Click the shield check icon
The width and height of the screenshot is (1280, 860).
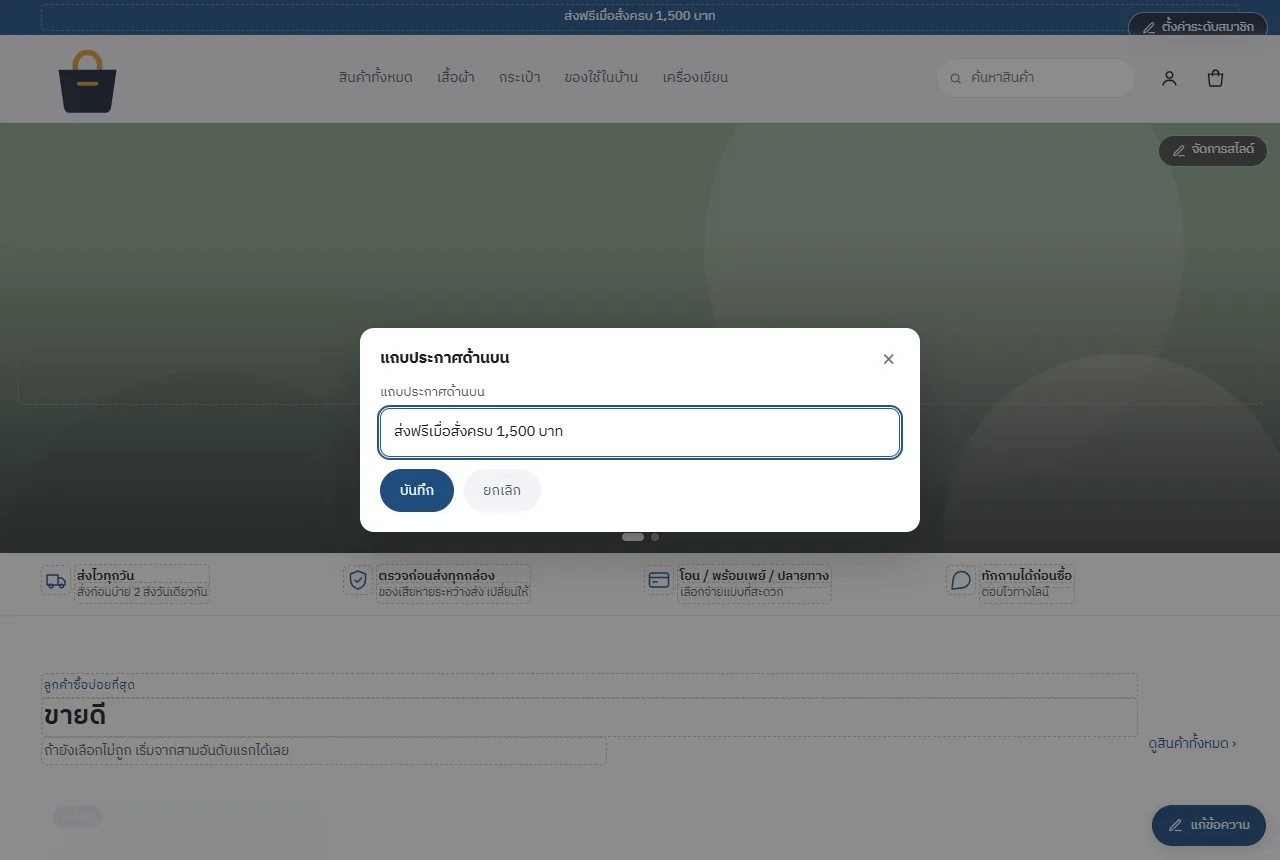pos(358,580)
